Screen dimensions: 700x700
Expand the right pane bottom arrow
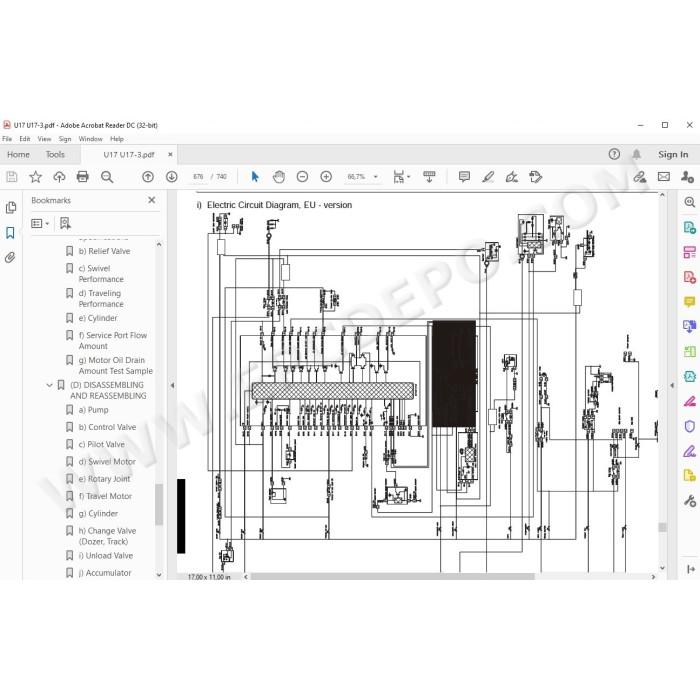pyautogui.click(x=690, y=569)
